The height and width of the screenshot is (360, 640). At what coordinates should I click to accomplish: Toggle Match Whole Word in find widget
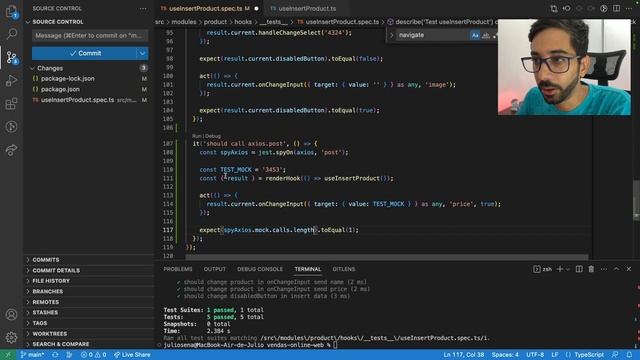486,36
